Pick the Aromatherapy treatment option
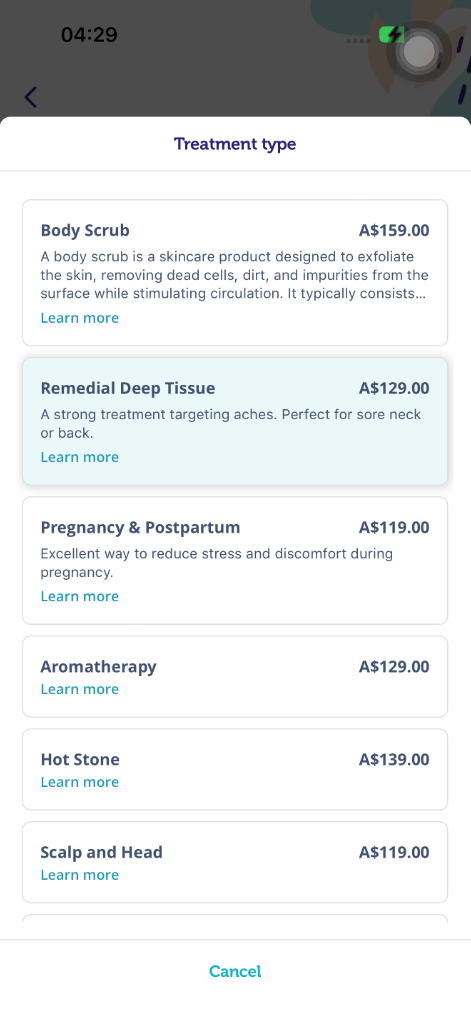This screenshot has width=471, height=1024. (235, 677)
